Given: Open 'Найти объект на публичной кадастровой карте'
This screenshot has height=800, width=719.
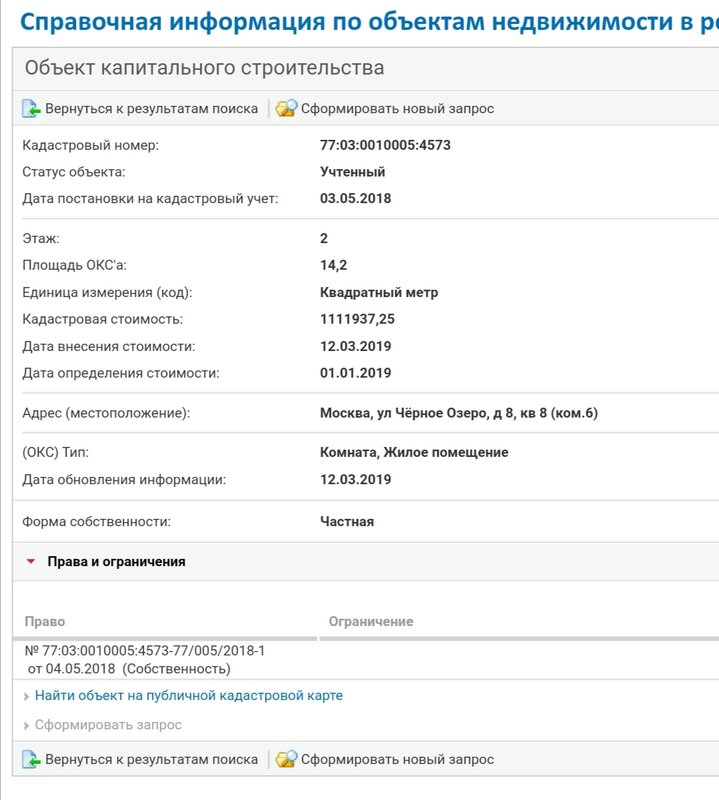Looking at the screenshot, I should click(189, 695).
